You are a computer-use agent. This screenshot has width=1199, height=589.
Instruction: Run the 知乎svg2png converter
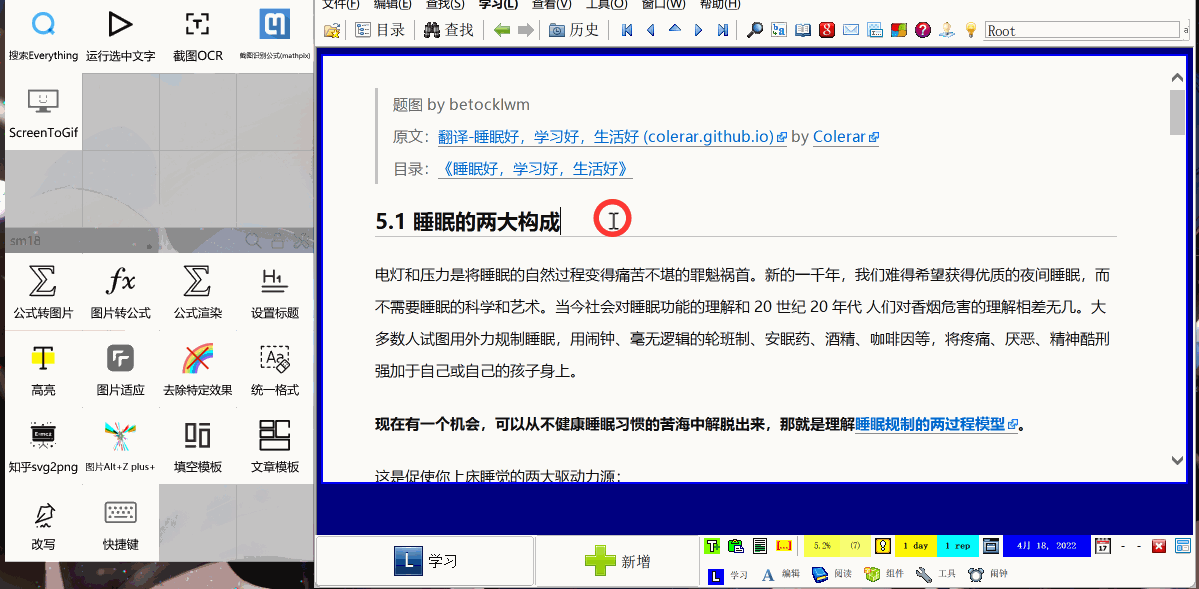44,446
